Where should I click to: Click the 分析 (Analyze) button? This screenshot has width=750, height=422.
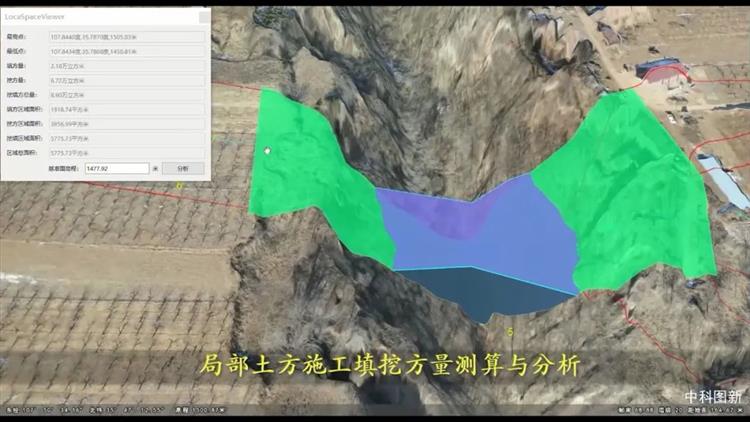[x=182, y=169]
